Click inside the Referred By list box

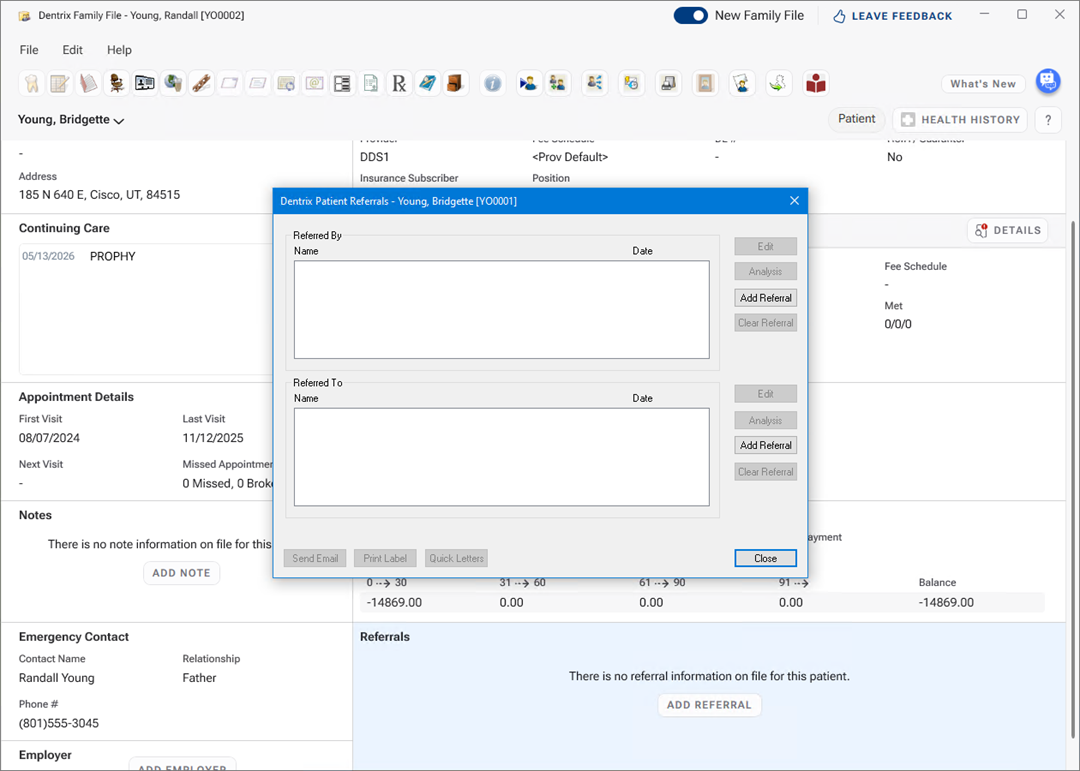[501, 310]
